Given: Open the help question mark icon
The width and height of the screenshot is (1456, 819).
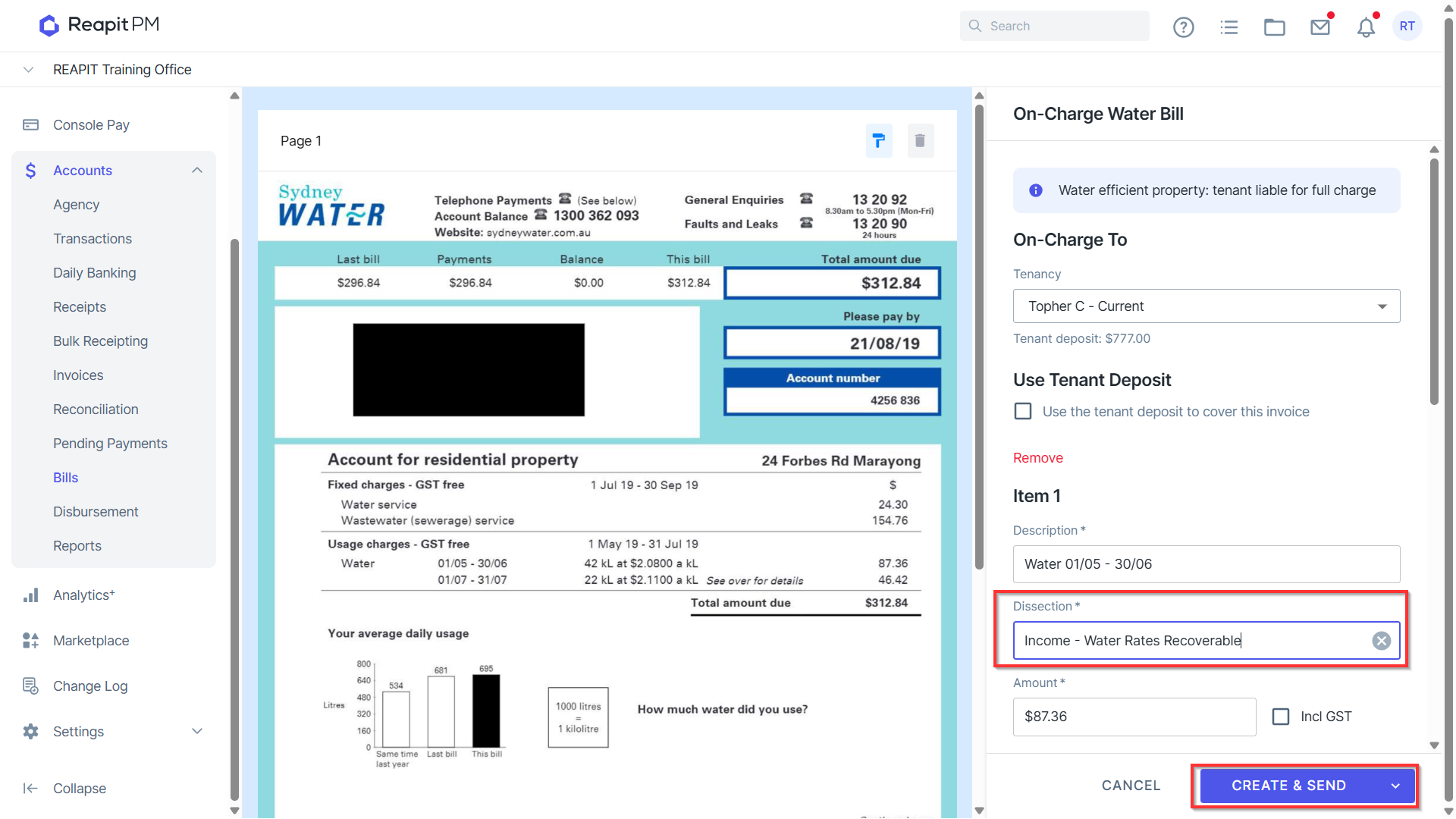Looking at the screenshot, I should pos(1183,27).
